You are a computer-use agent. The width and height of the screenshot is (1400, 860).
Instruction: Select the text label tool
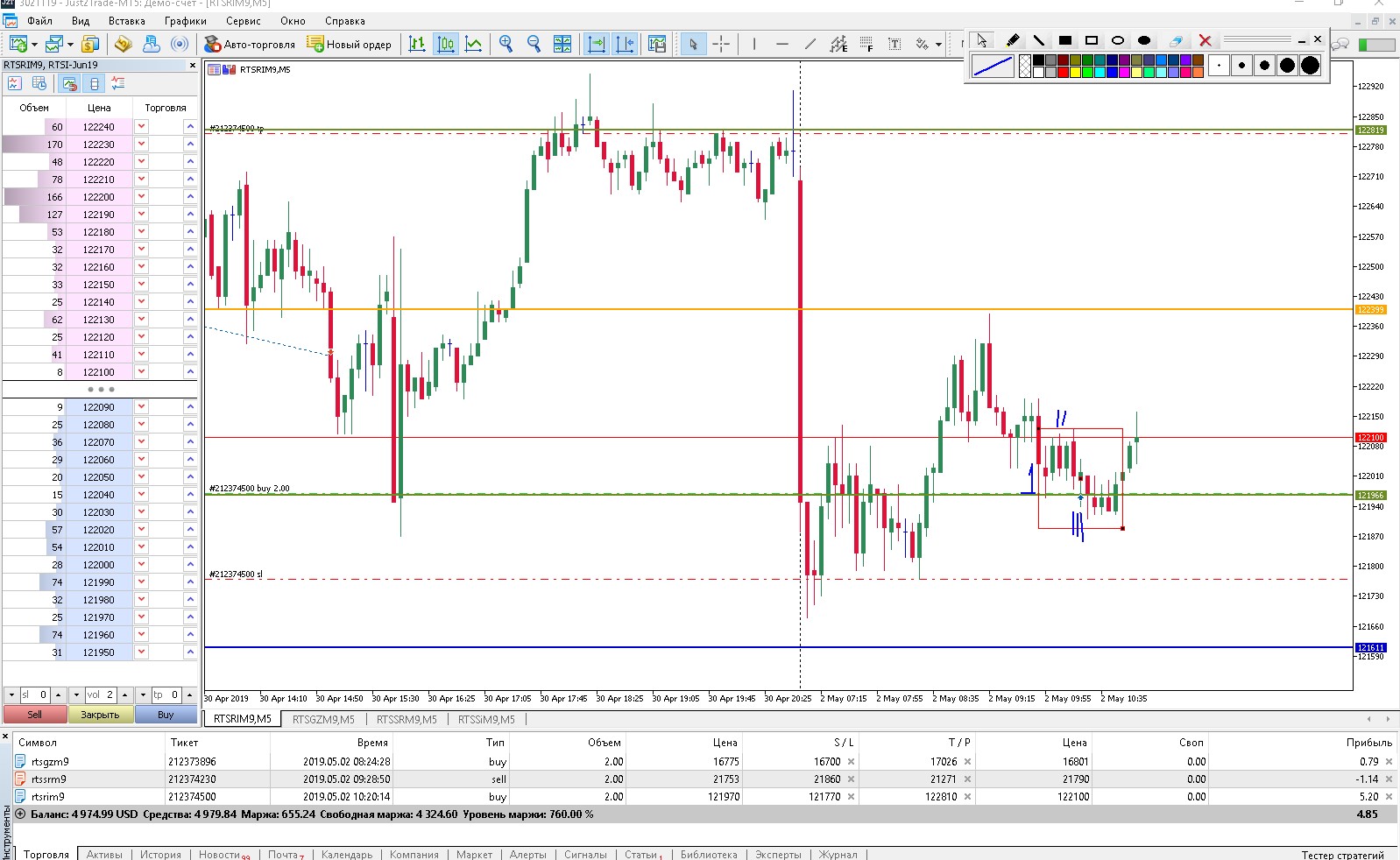point(894,44)
